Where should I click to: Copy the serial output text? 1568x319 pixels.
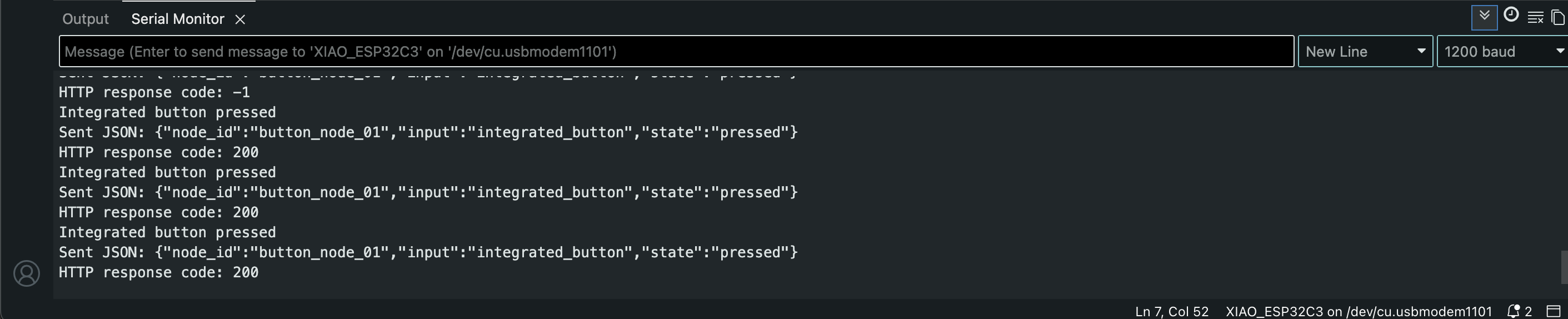pos(1559,18)
